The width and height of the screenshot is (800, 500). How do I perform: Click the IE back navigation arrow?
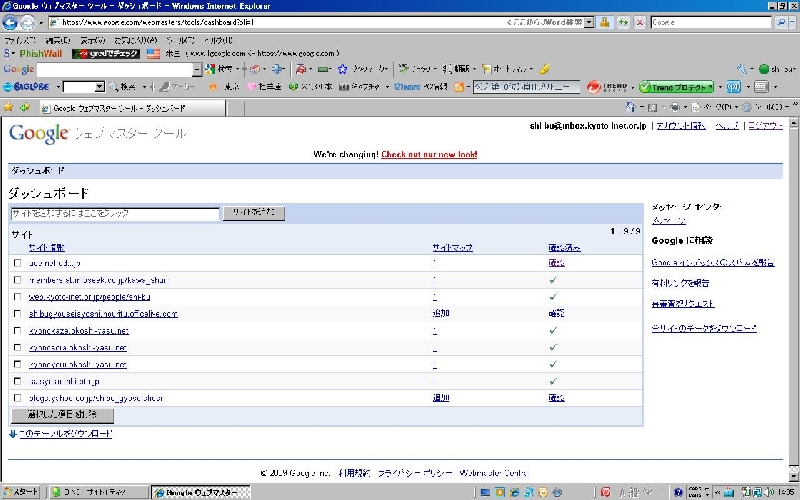tap(12, 21)
